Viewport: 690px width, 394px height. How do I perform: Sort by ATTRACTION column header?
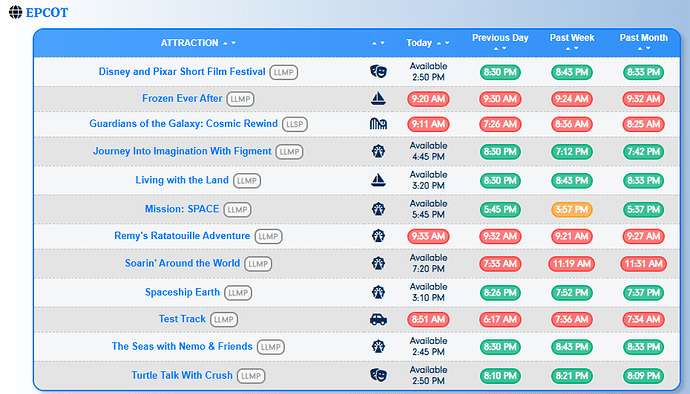point(198,43)
